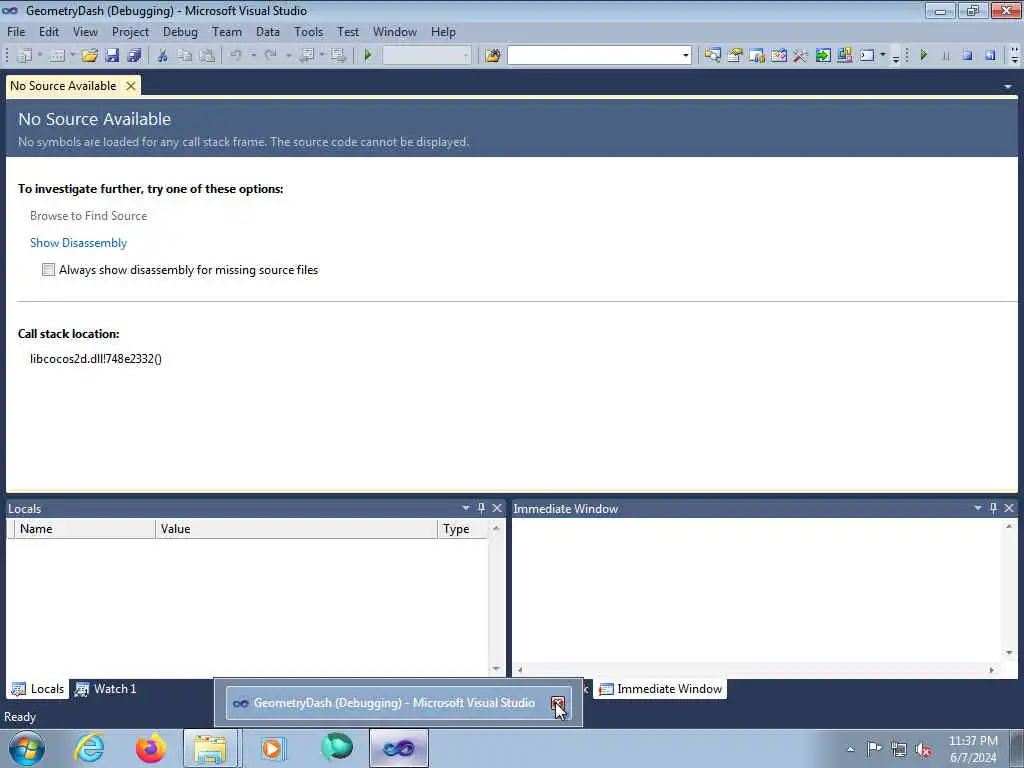Viewport: 1024px width, 768px height.
Task: Close the Immediate Window panel
Action: coord(1009,508)
